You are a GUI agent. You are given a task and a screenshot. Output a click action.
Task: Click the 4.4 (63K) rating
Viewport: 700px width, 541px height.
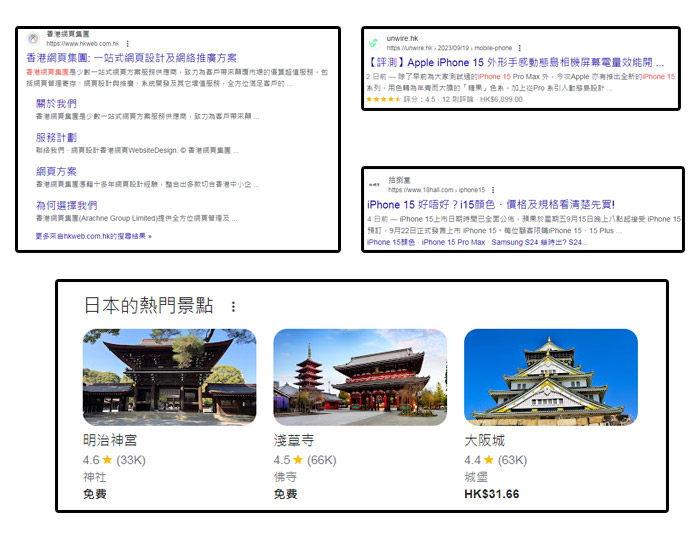click(496, 460)
